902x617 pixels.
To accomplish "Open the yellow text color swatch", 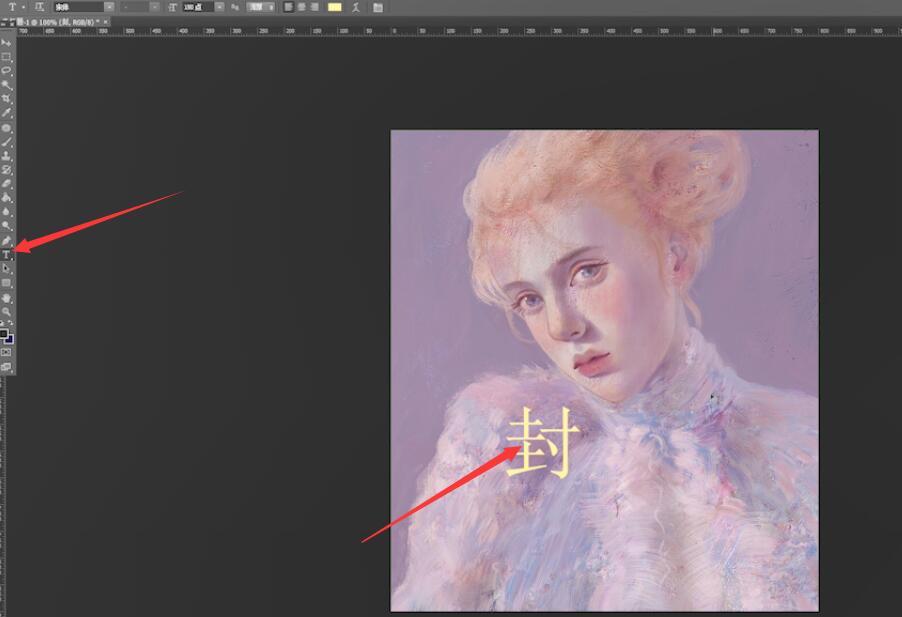I will click(334, 7).
